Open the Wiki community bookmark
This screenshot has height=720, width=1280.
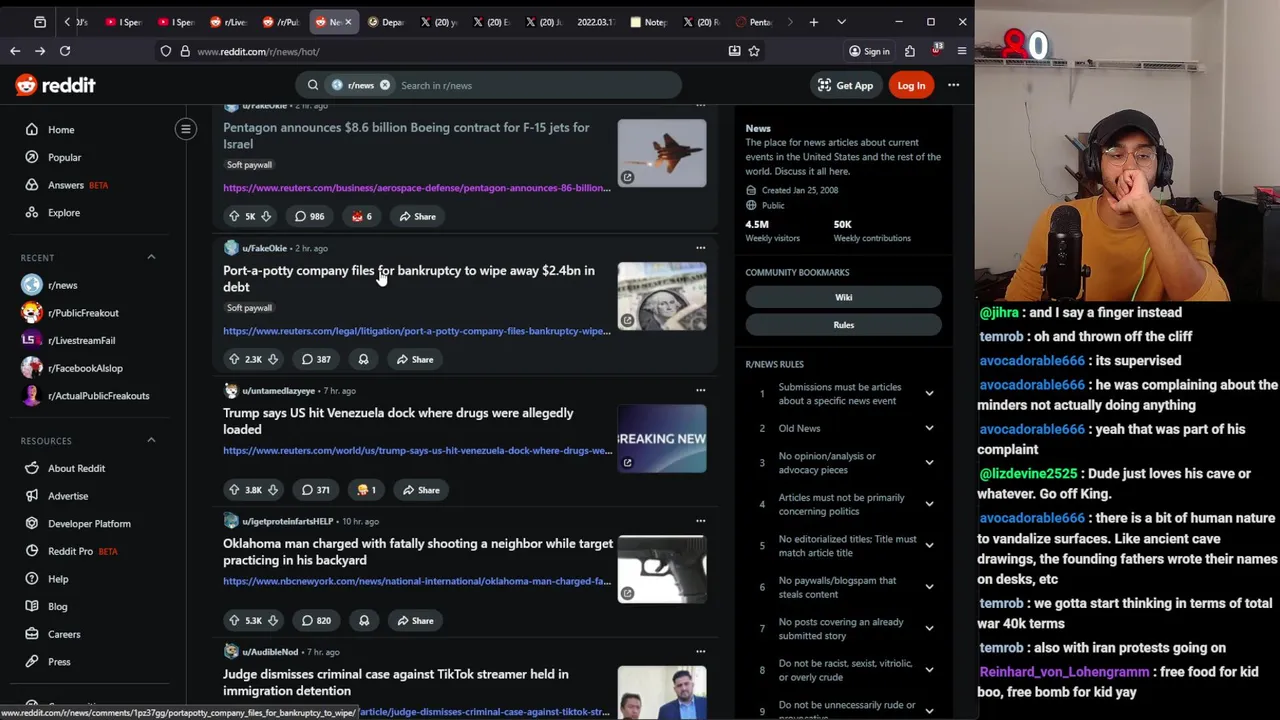[843, 297]
